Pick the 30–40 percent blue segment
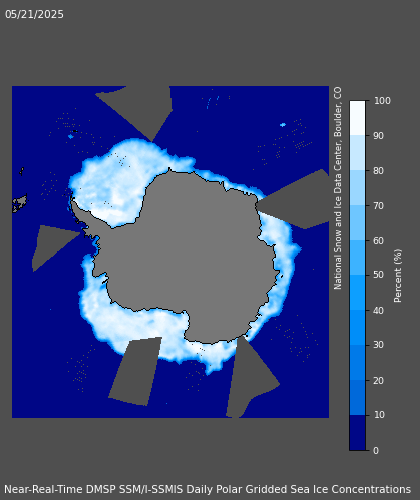The width and height of the screenshot is (420, 500). click(357, 328)
